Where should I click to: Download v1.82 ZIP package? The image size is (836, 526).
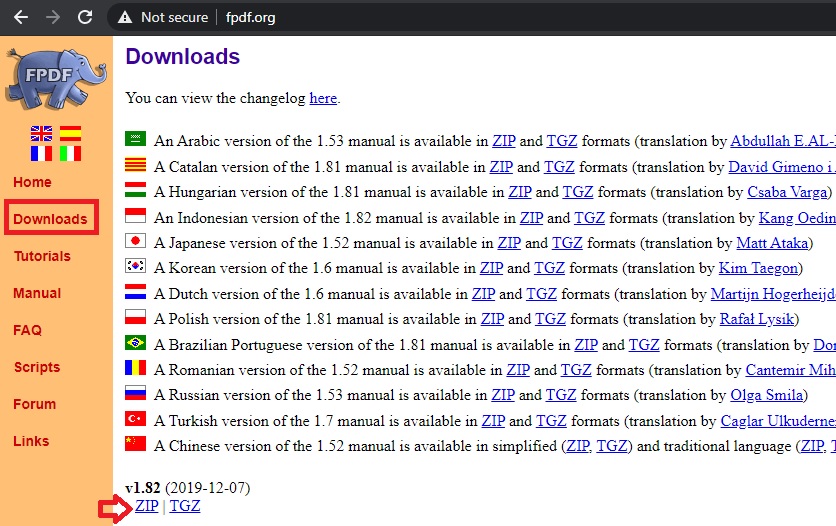[x=147, y=506]
